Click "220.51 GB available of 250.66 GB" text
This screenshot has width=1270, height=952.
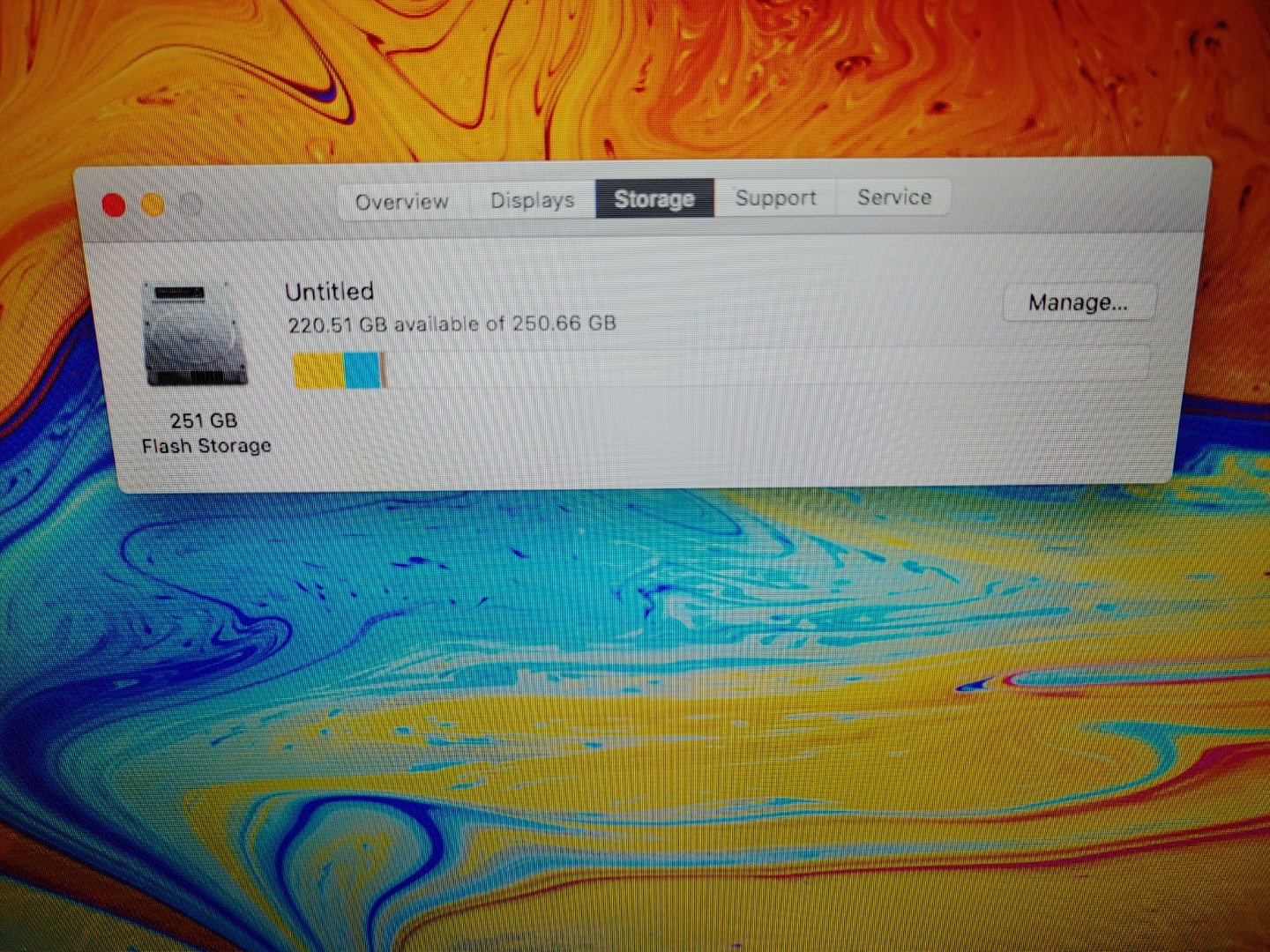click(x=452, y=324)
